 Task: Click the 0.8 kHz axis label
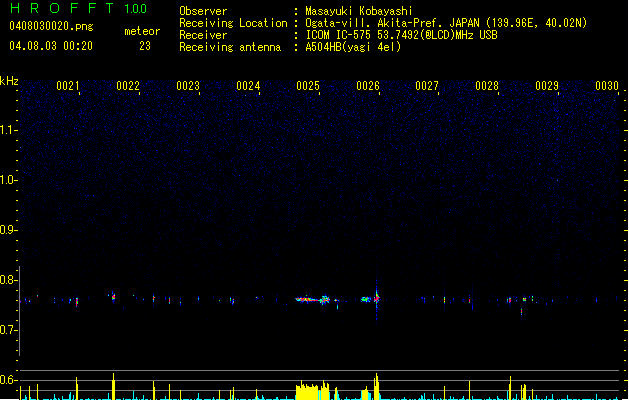pos(8,280)
